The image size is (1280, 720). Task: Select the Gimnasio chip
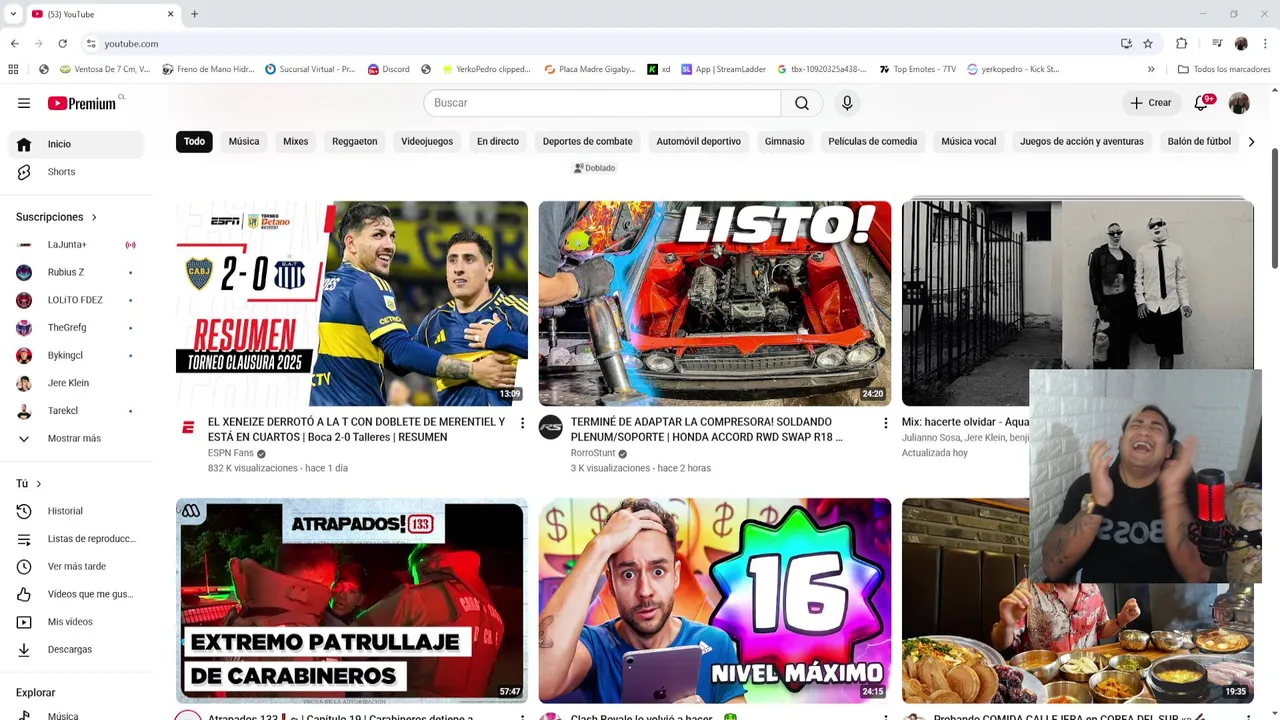(785, 142)
